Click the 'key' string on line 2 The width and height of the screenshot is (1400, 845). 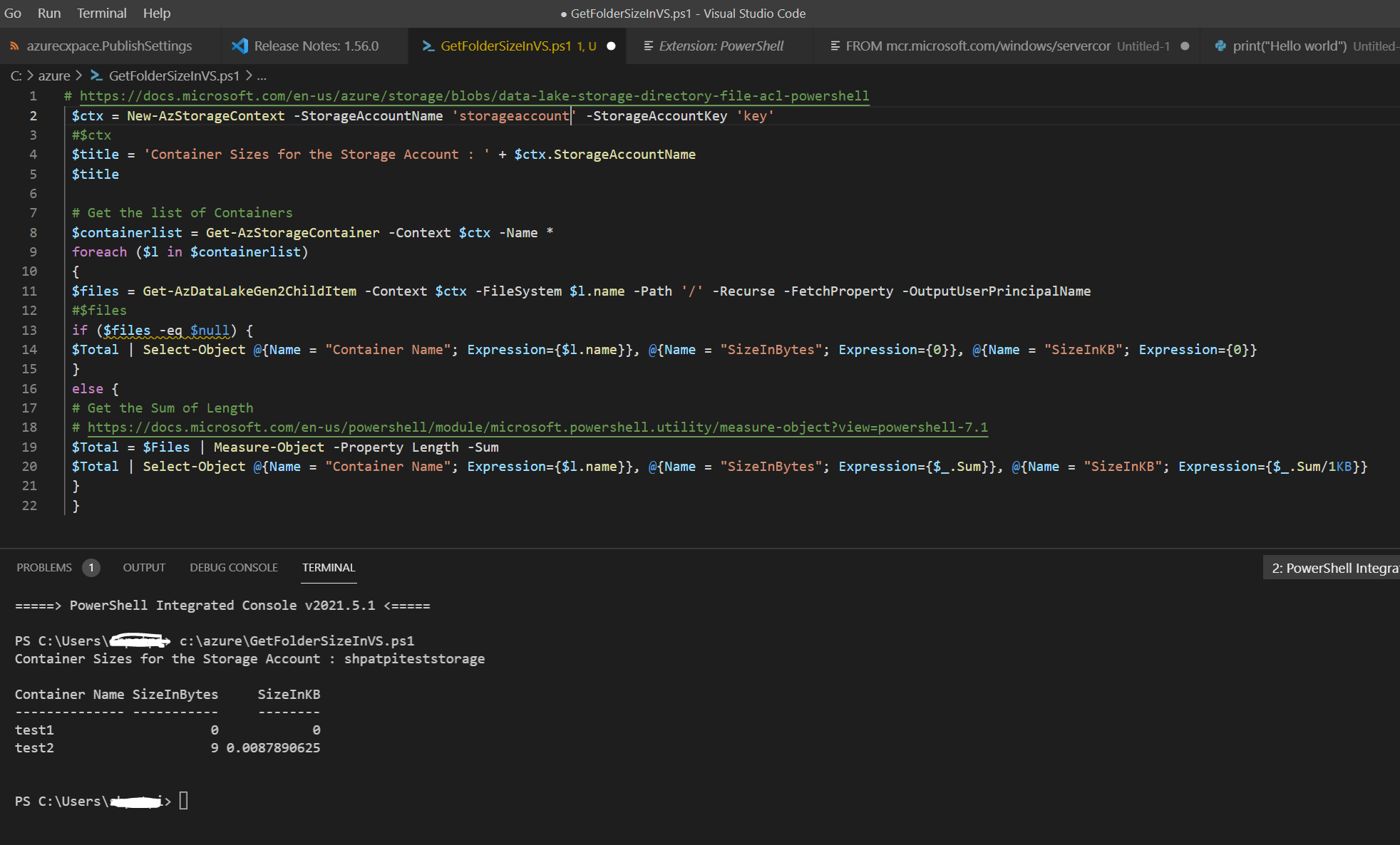(x=755, y=115)
